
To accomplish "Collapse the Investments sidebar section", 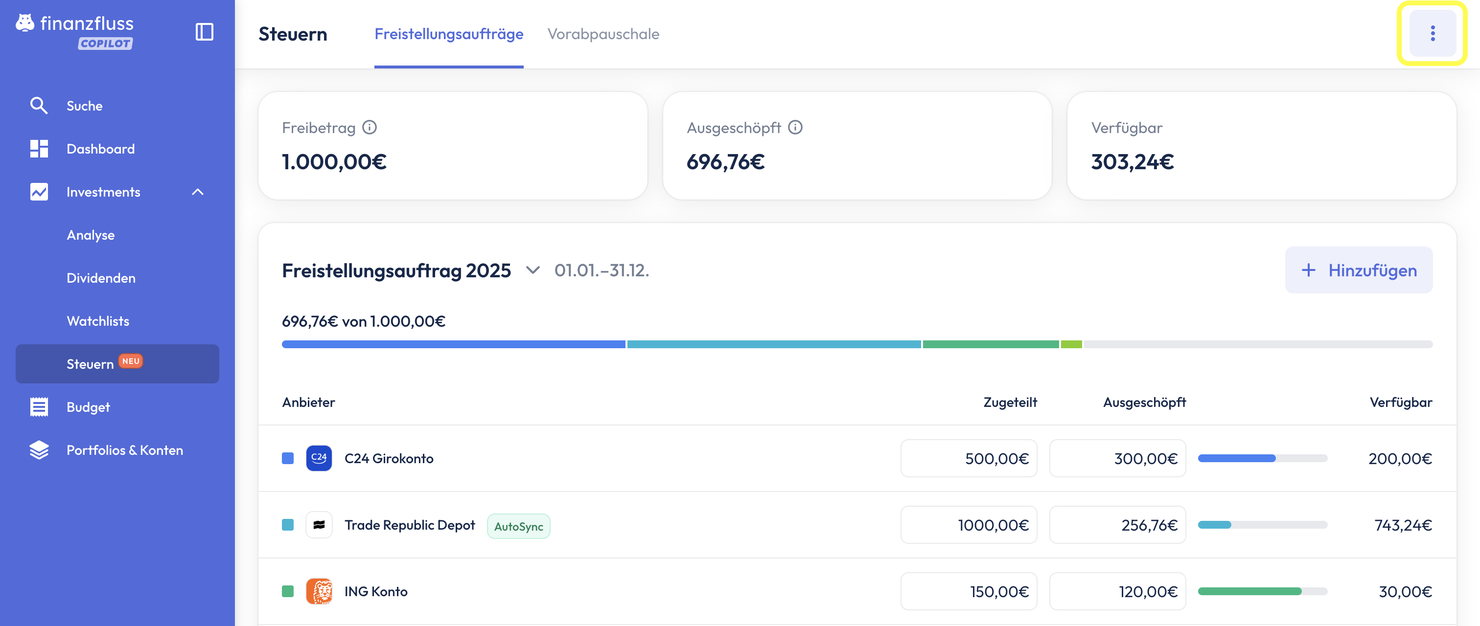I will [198, 192].
